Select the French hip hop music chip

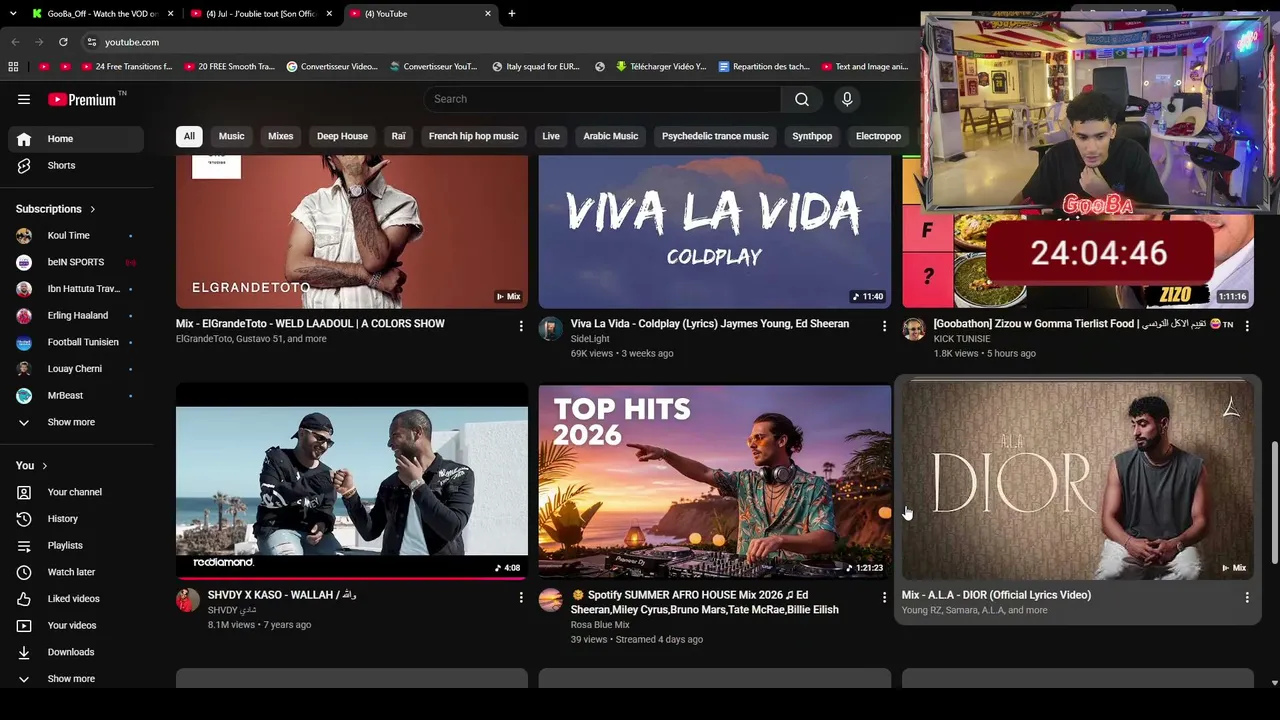(474, 136)
